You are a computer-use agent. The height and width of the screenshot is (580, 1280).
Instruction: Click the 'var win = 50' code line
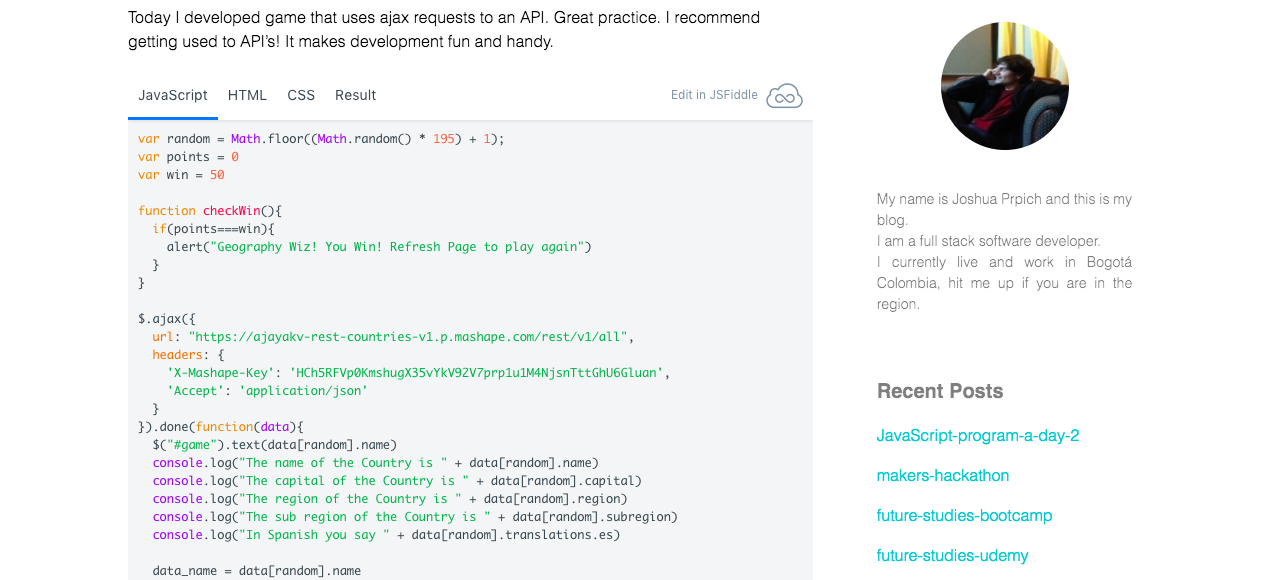[x=181, y=175]
